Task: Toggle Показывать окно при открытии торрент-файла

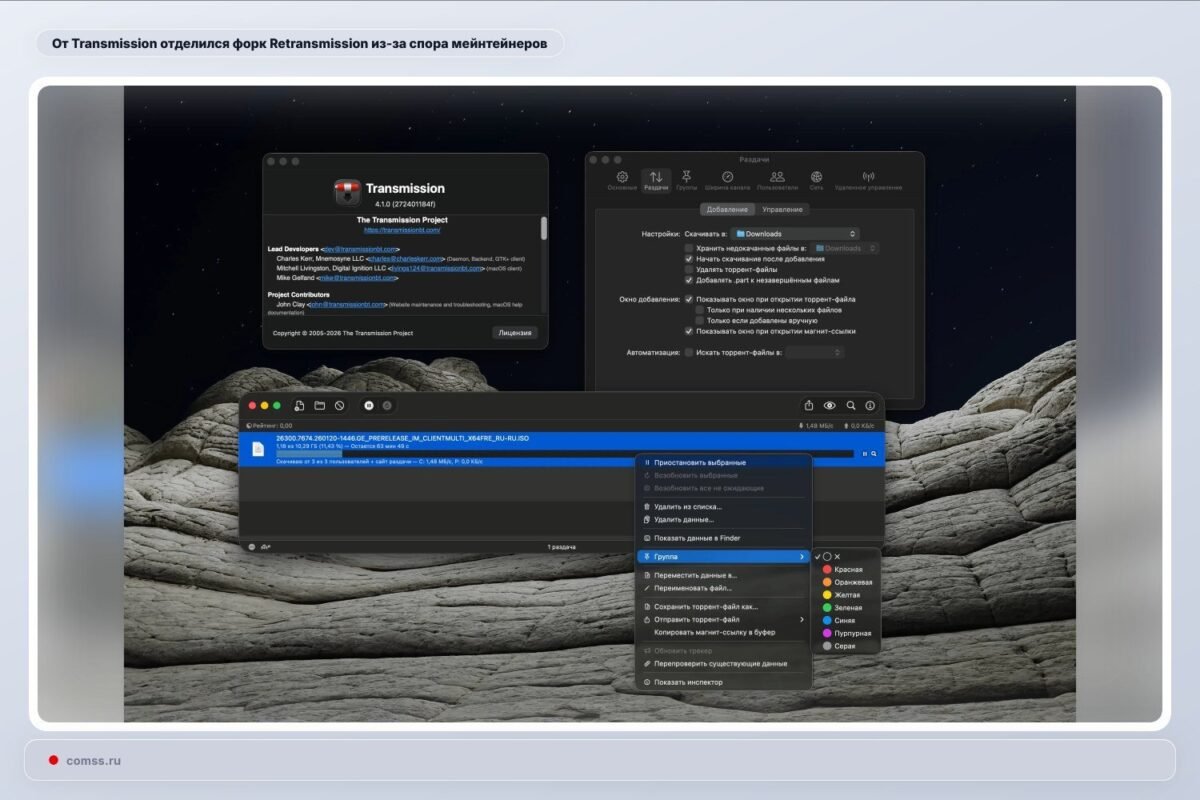Action: pyautogui.click(x=688, y=299)
